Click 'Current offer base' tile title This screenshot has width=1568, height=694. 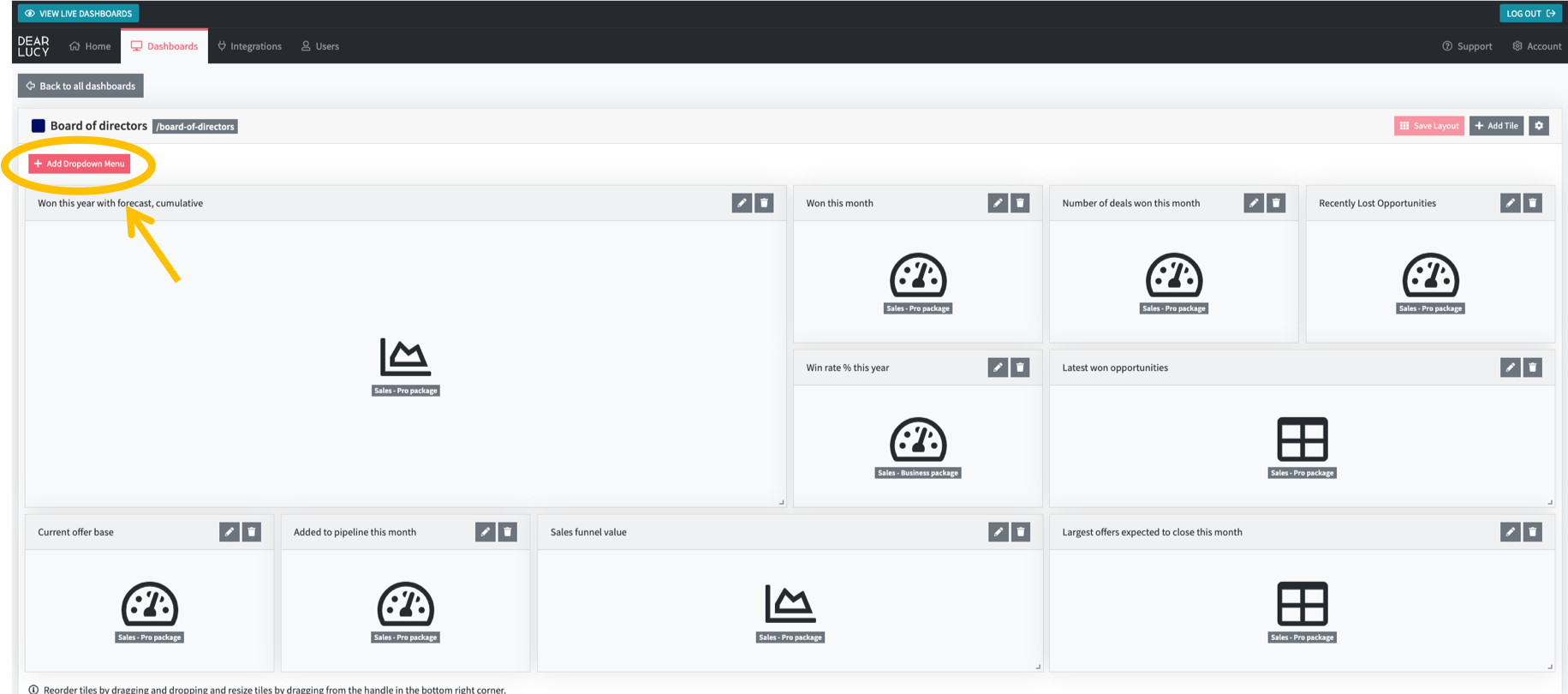tap(75, 532)
